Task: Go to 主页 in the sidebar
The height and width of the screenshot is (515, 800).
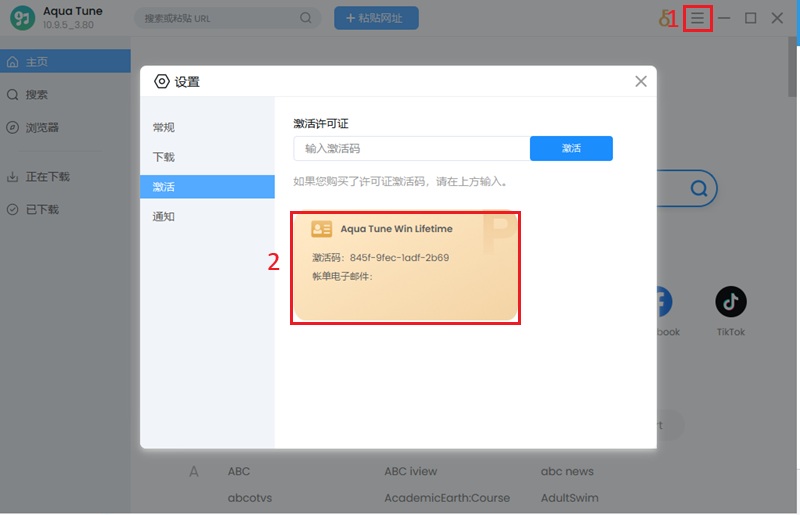Action: 65,61
